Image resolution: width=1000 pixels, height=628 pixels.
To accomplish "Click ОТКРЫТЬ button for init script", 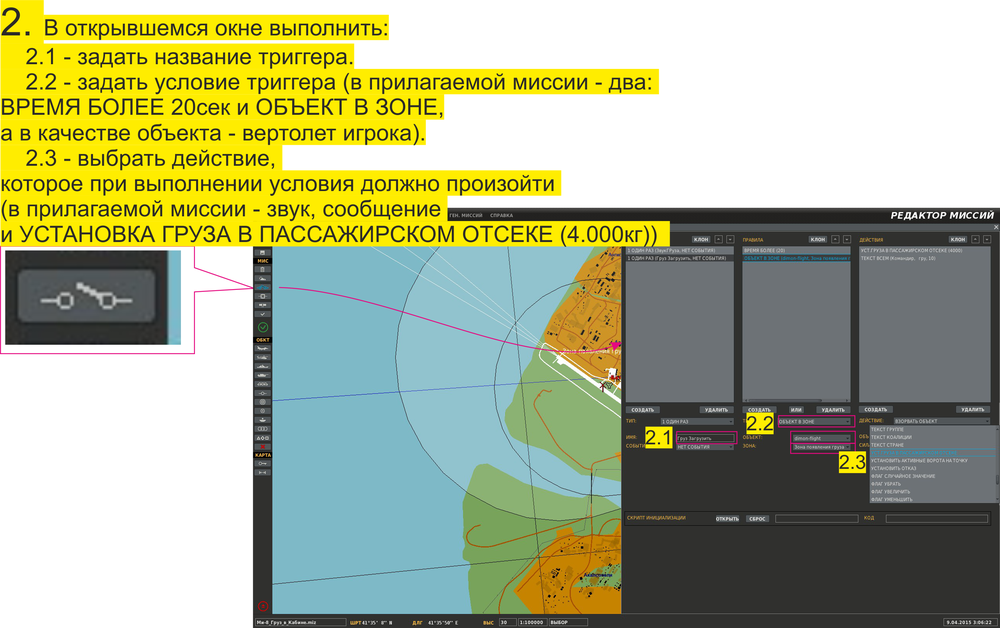I will coord(727,519).
